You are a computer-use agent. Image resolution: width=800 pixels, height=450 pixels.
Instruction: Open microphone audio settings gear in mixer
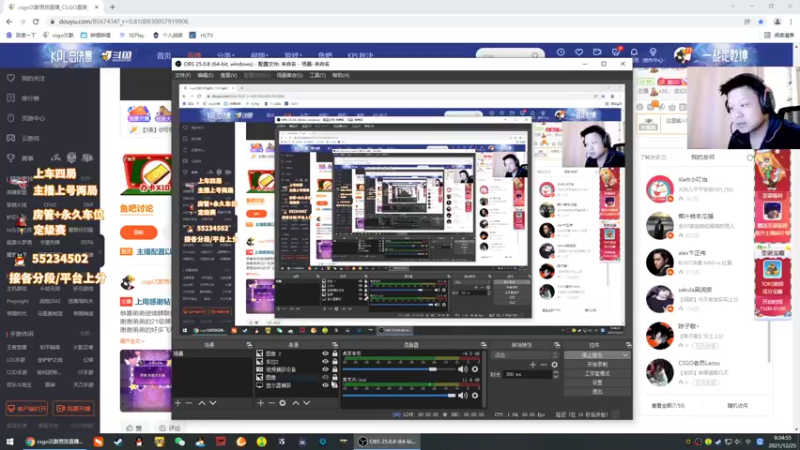475,395
